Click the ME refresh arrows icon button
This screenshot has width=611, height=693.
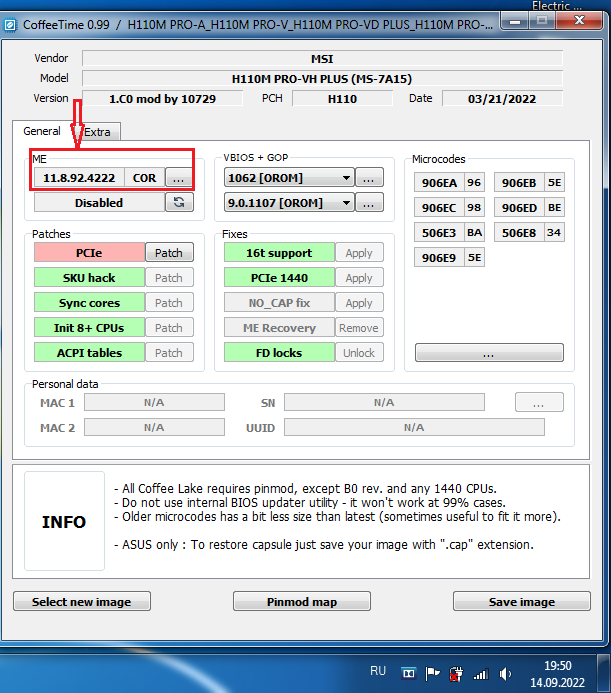pos(179,202)
